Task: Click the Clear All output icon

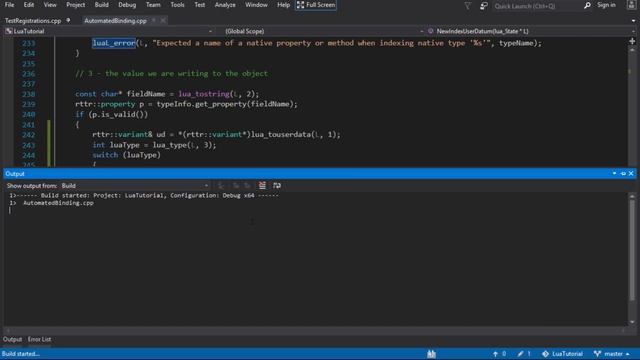Action: [262, 186]
